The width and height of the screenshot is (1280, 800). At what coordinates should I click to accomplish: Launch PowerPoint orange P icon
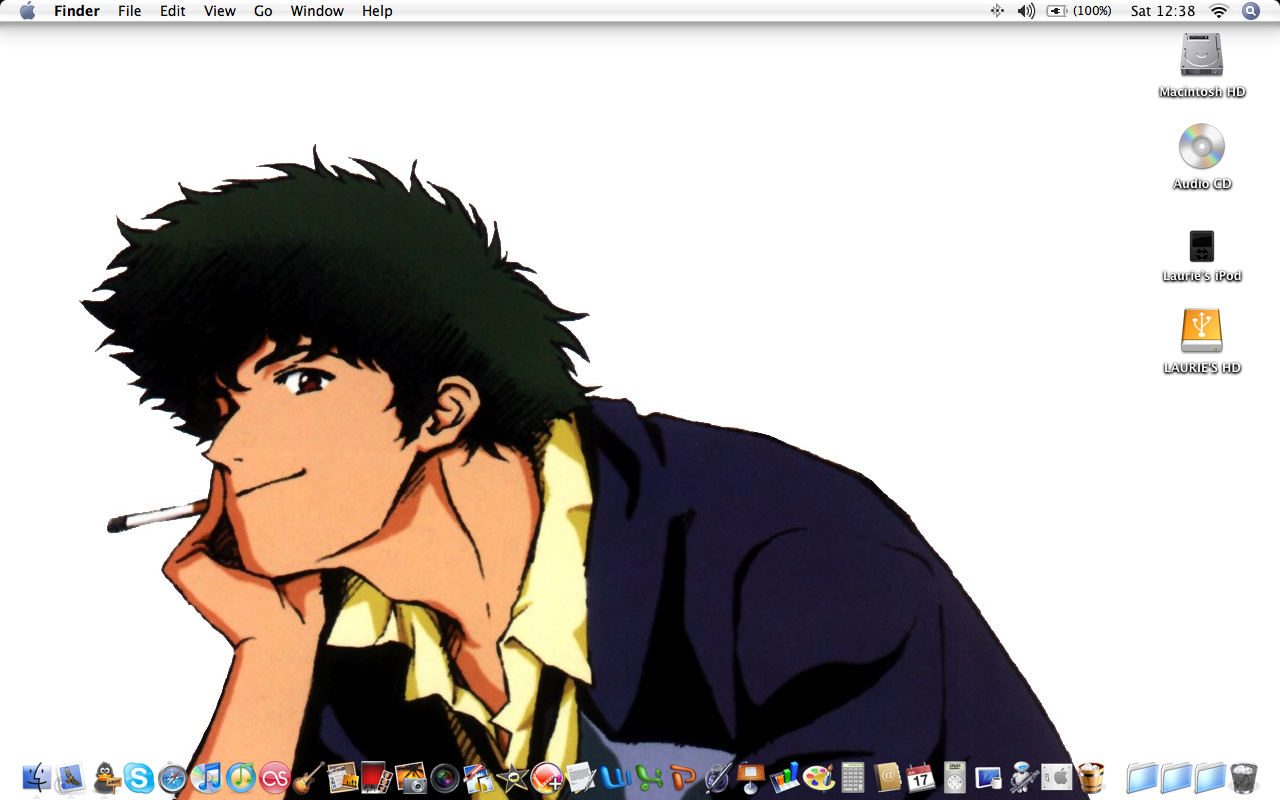(x=683, y=777)
